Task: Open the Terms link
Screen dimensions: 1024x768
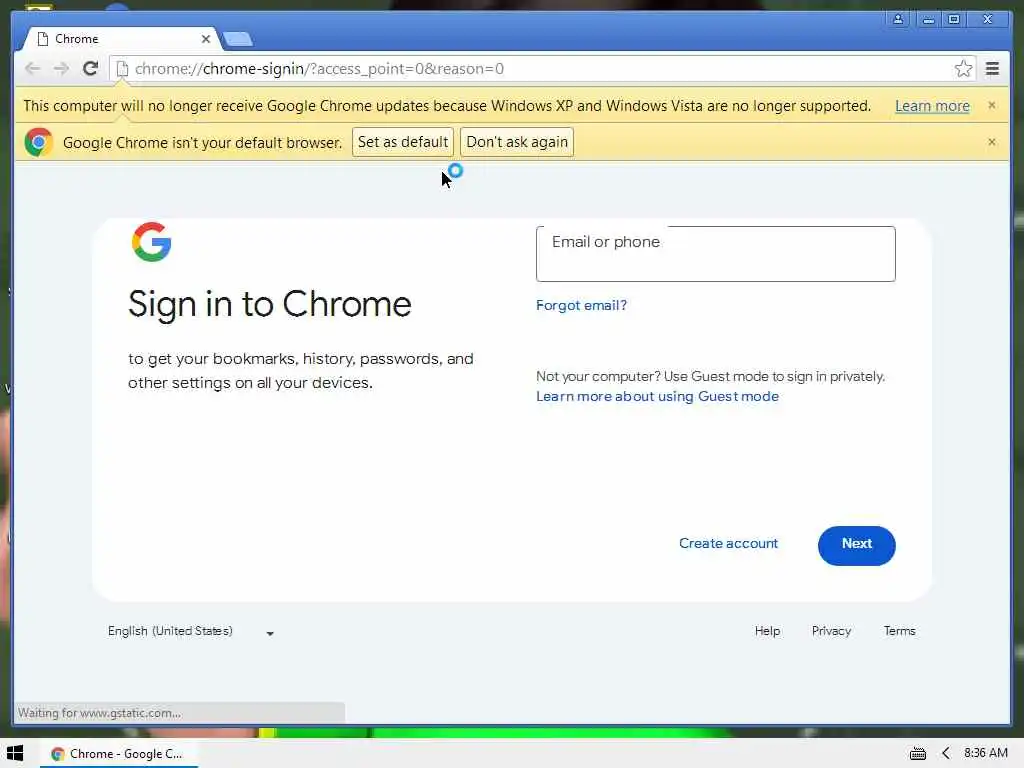Action: (x=899, y=631)
